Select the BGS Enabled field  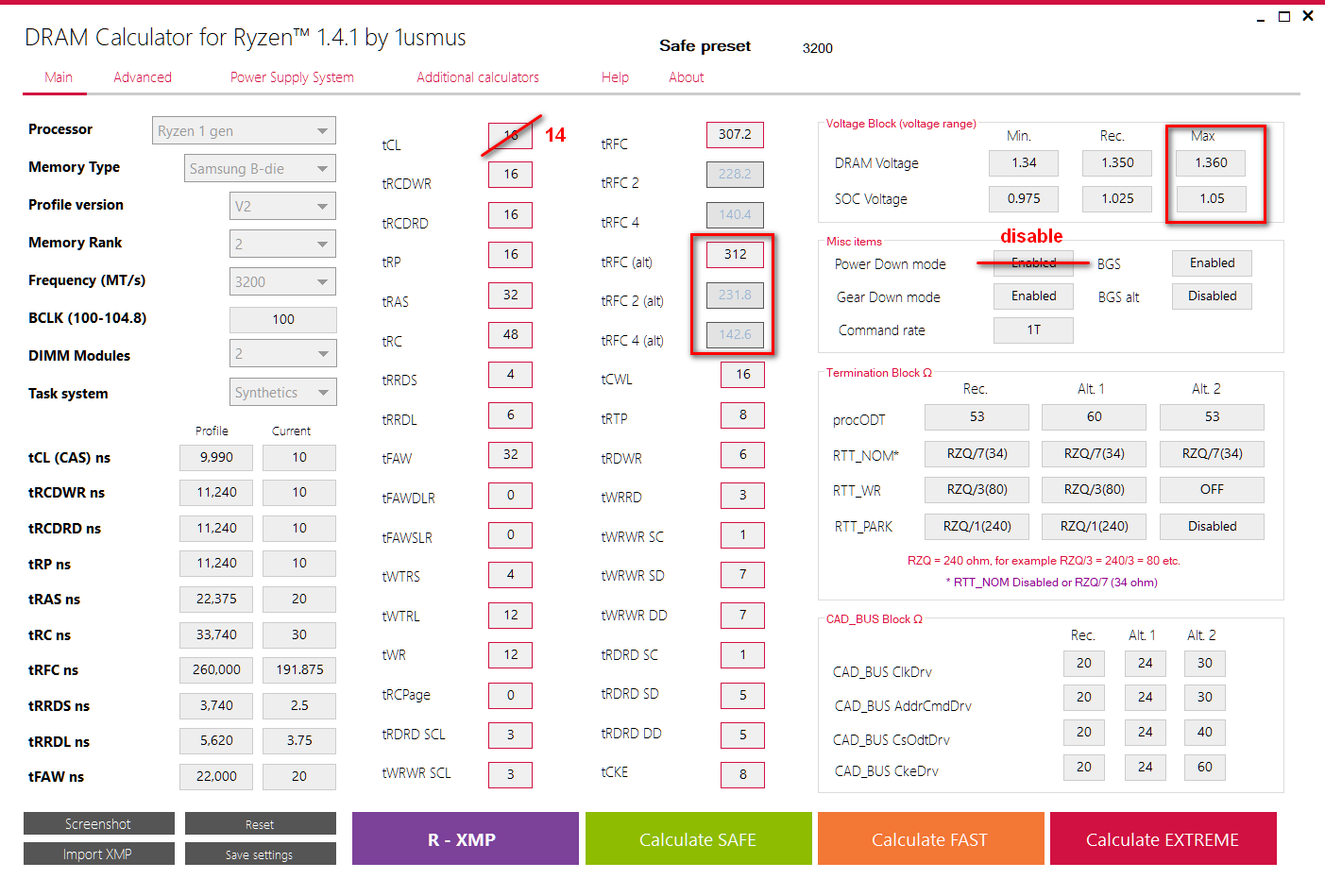pos(1212,263)
